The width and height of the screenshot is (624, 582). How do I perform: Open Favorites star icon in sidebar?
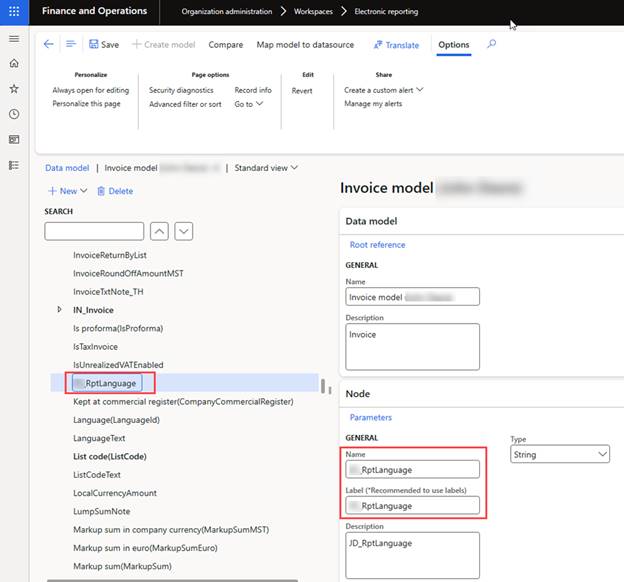14,89
